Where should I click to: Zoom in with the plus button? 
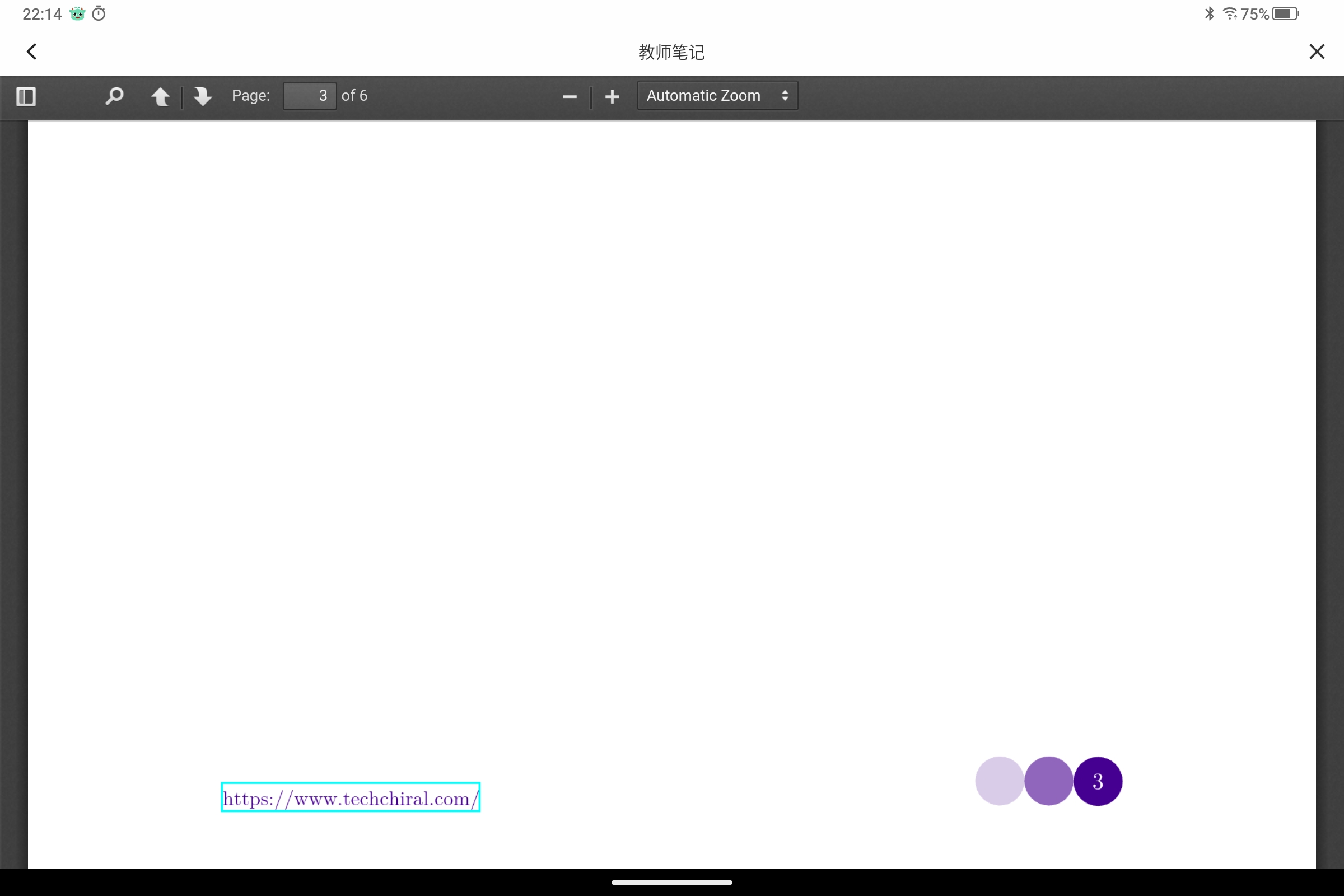coord(612,96)
